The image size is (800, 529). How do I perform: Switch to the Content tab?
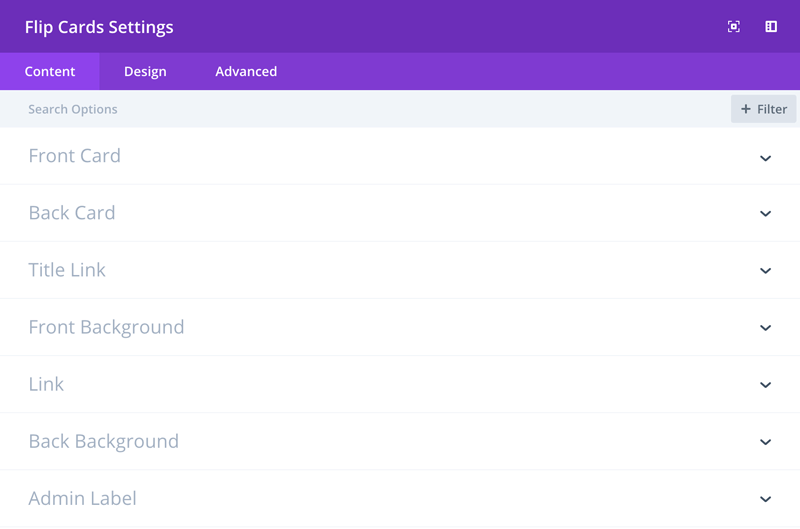click(x=49, y=71)
